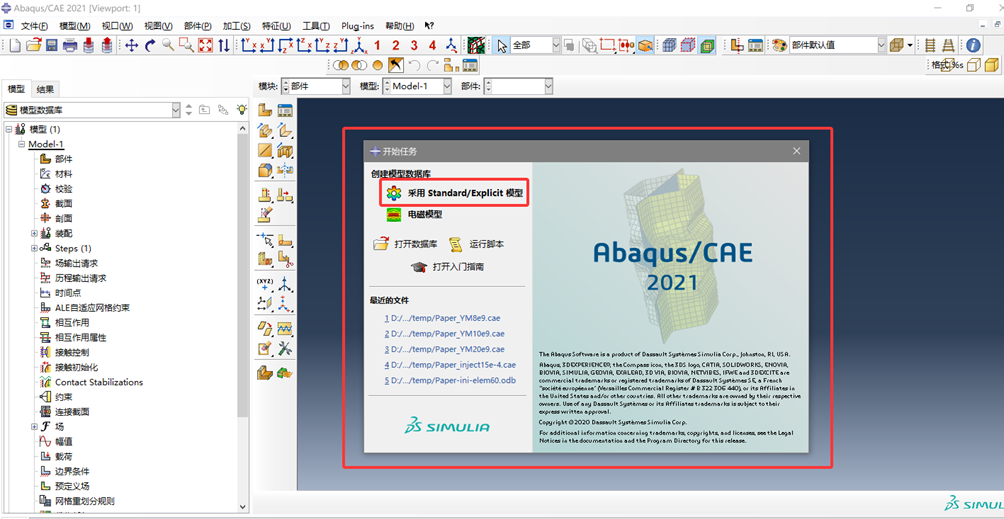Click the wrench and screwdriver repair tool
This screenshot has width=1004, height=519.
tap(285, 349)
